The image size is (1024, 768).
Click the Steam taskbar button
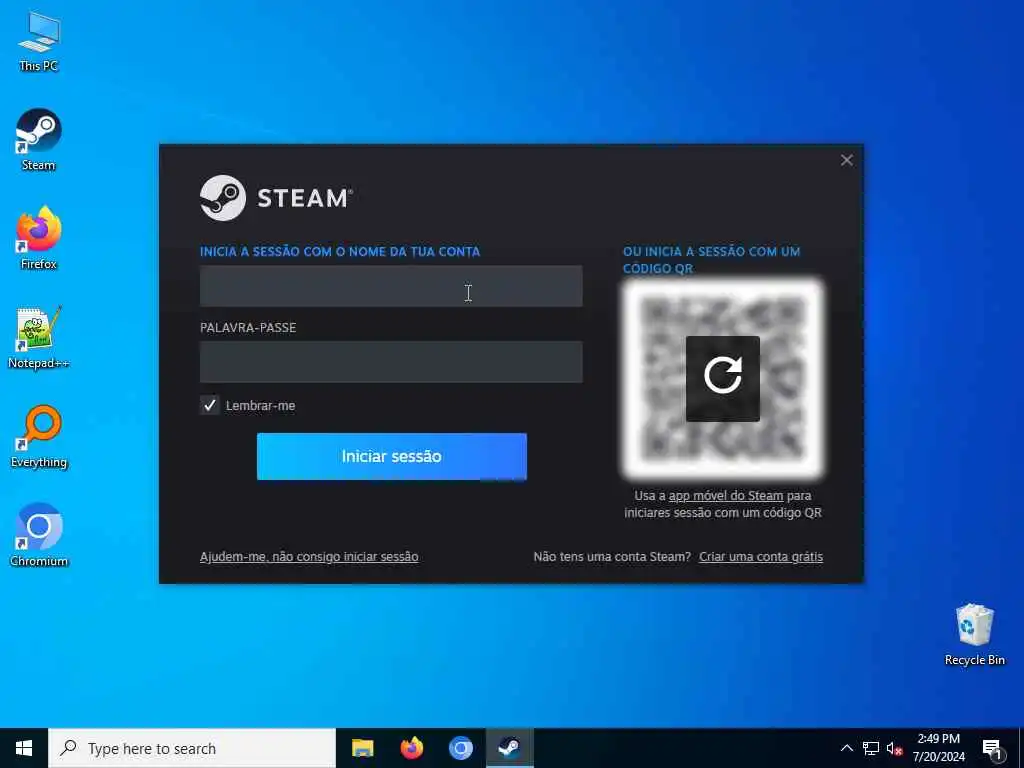tap(509, 748)
